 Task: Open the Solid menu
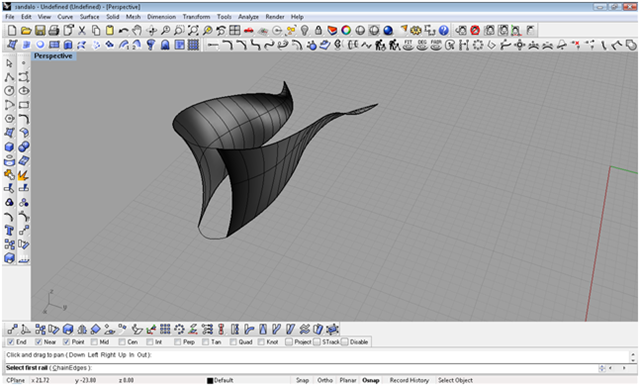coord(113,17)
